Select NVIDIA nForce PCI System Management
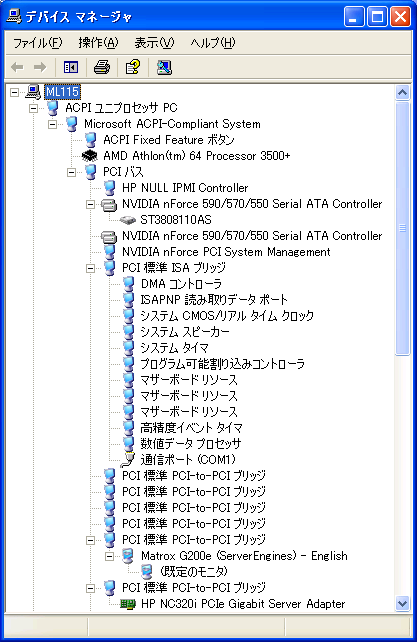417x642 pixels. (226, 252)
